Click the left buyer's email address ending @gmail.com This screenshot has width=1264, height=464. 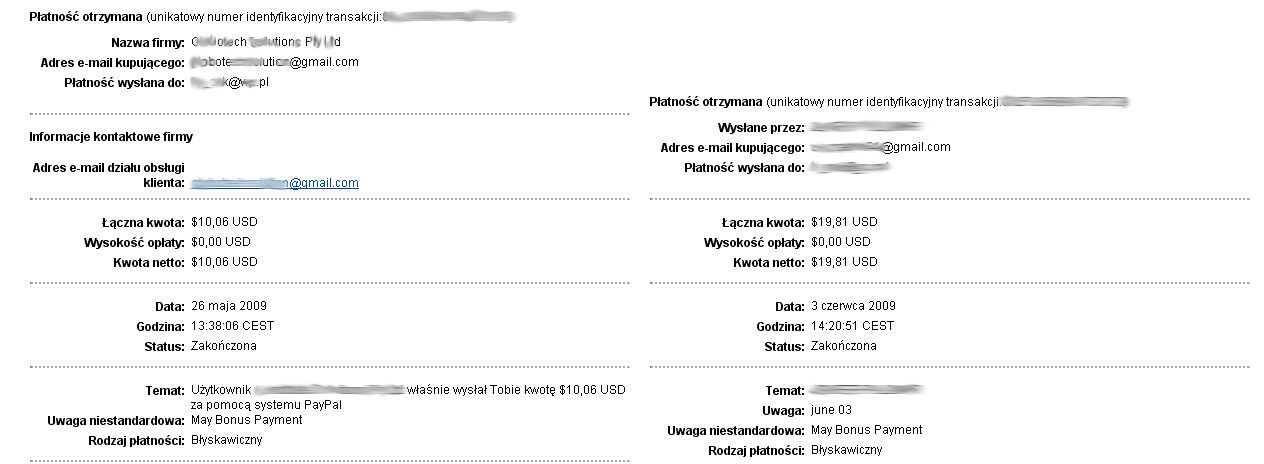[x=274, y=62]
